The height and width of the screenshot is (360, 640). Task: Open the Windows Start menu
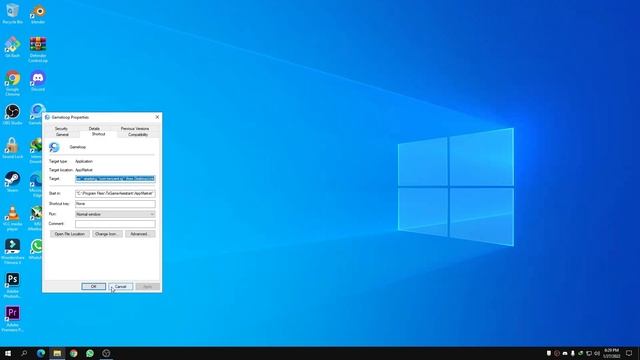[x=8, y=353]
